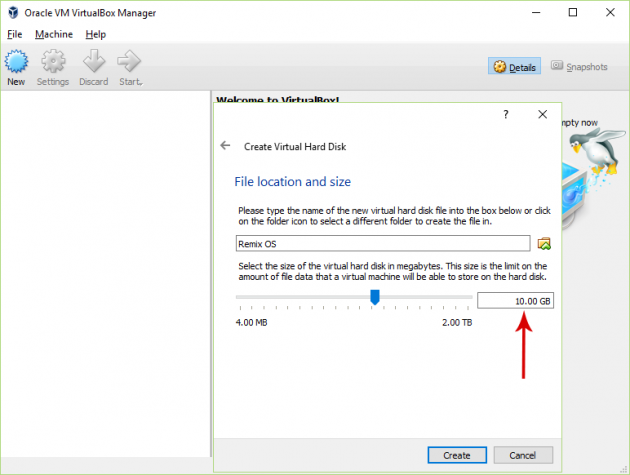
Task: Expand the Start button's dropdown arrow
Action: point(142,82)
